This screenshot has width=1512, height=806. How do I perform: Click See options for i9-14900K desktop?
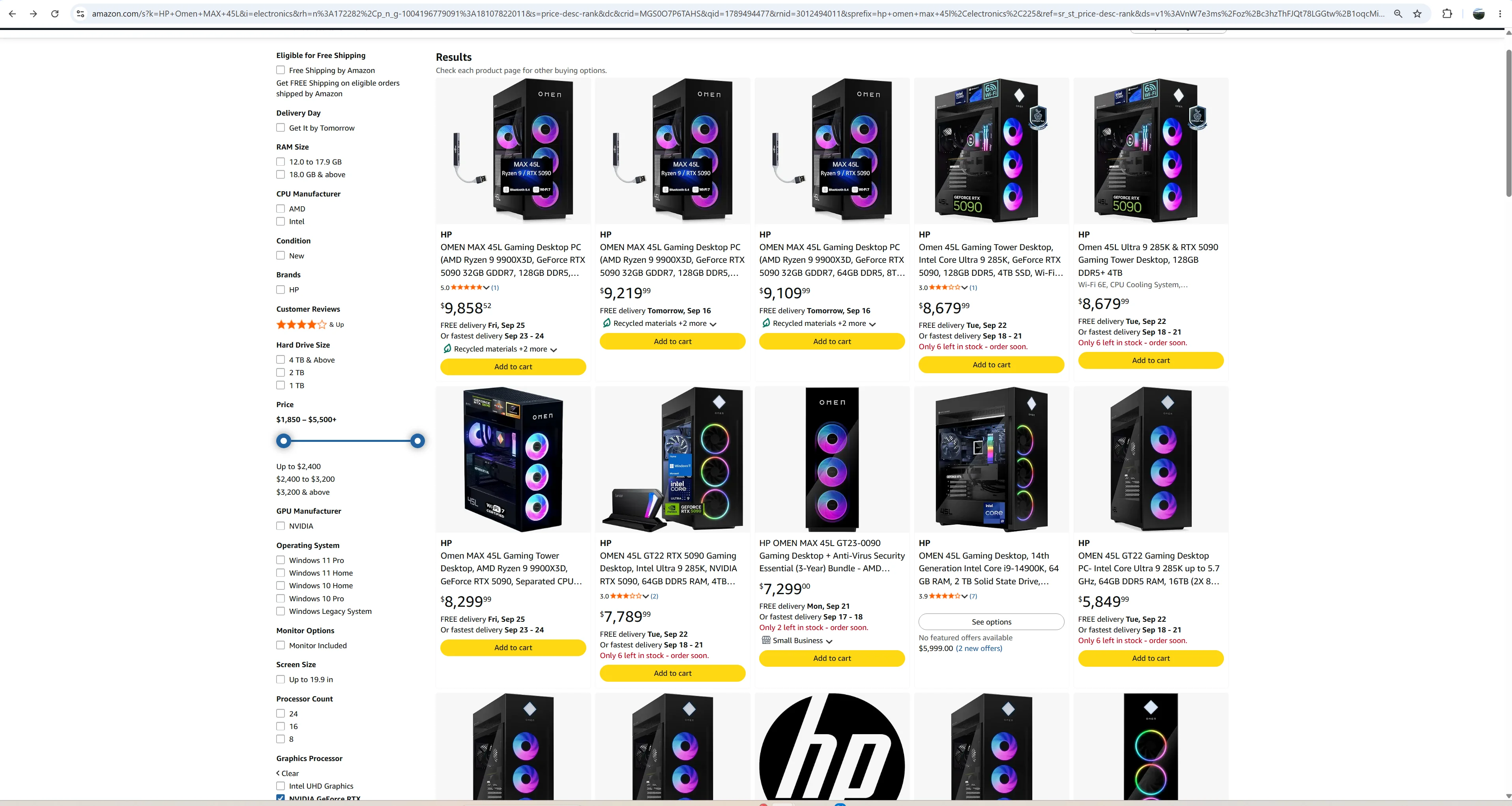tap(992, 622)
